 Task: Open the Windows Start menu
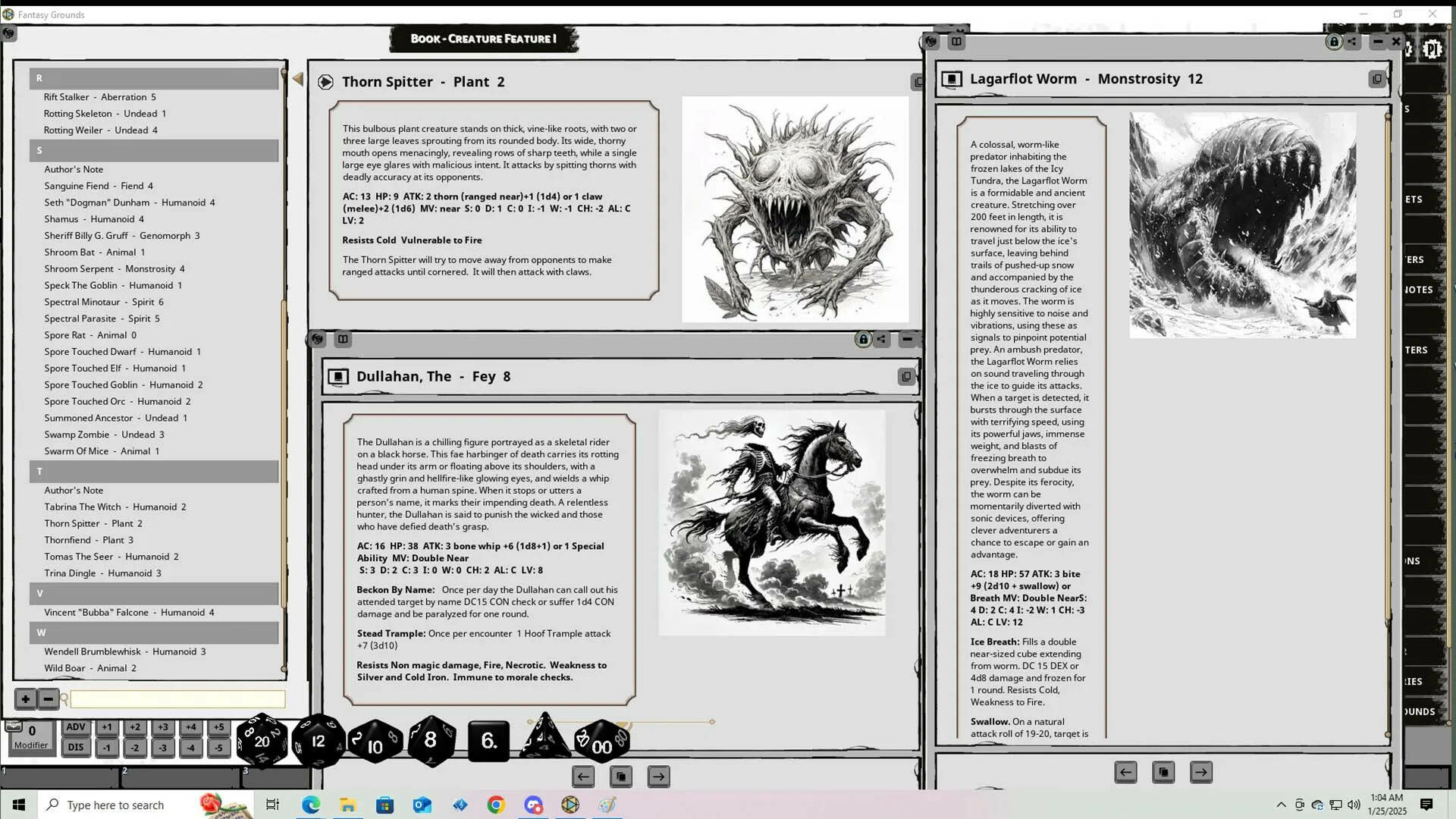(x=17, y=804)
